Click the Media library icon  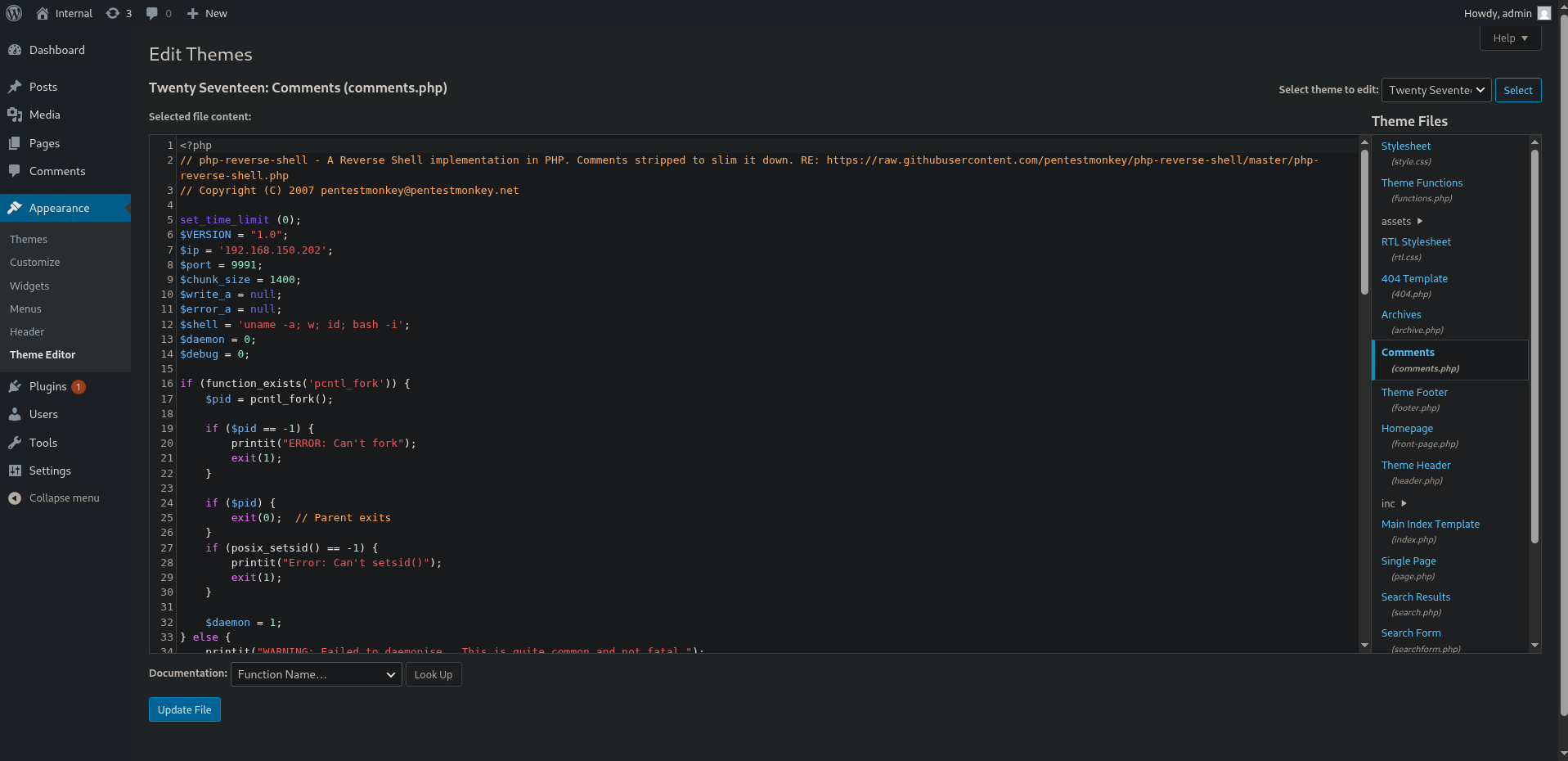pos(15,115)
